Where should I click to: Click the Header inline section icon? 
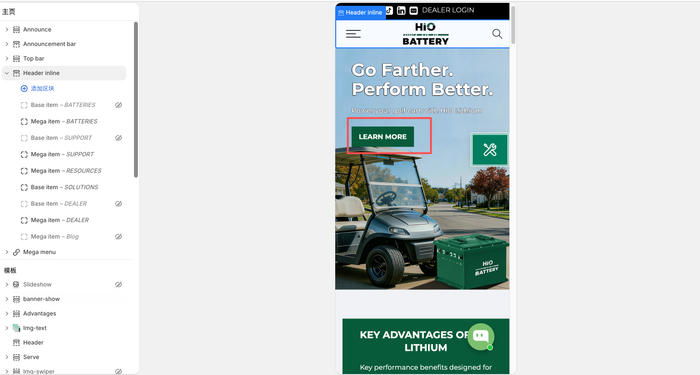click(x=17, y=73)
